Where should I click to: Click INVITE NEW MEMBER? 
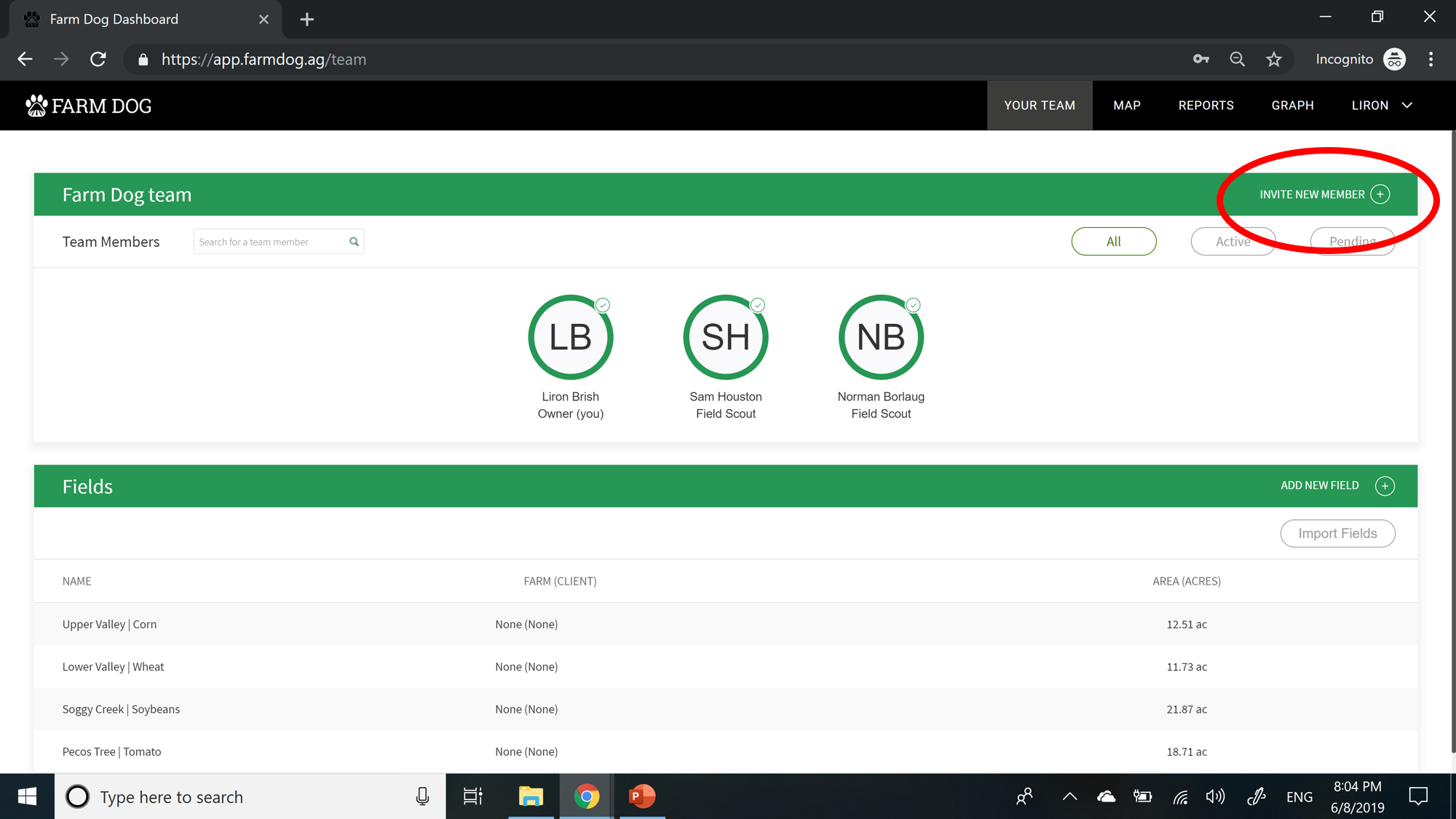[1312, 194]
